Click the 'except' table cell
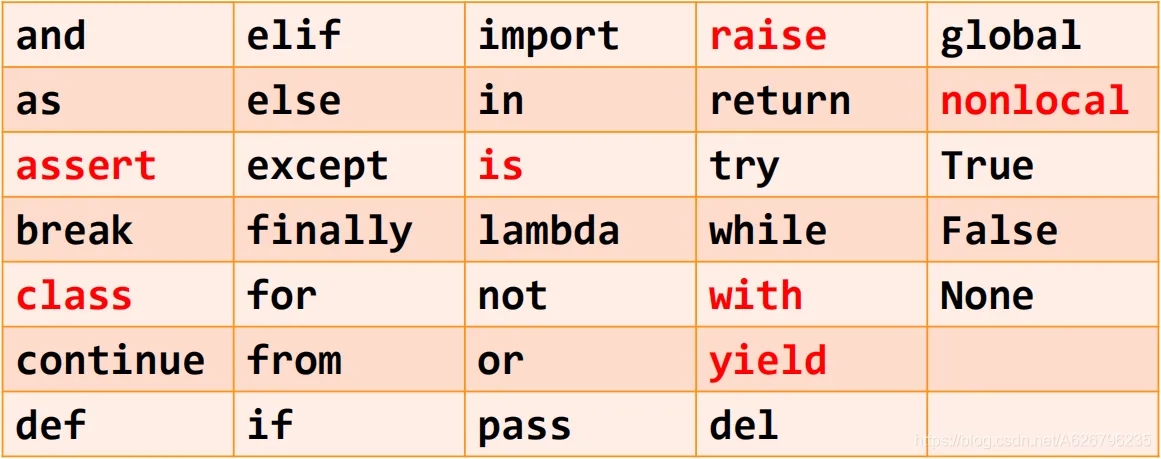This screenshot has height=459, width=1161. pyautogui.click(x=349, y=164)
